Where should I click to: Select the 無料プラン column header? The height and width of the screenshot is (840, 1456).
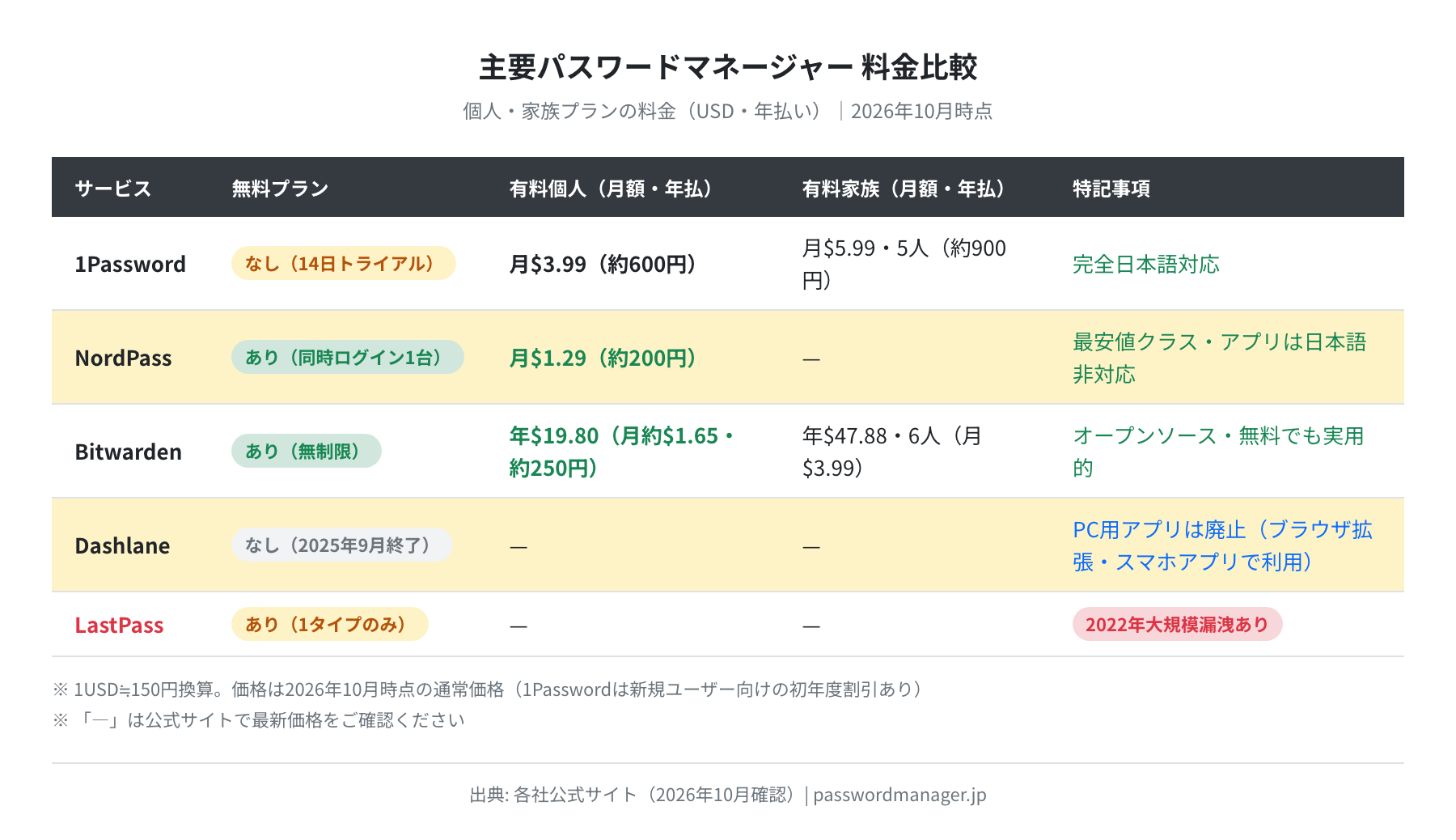[x=280, y=189]
